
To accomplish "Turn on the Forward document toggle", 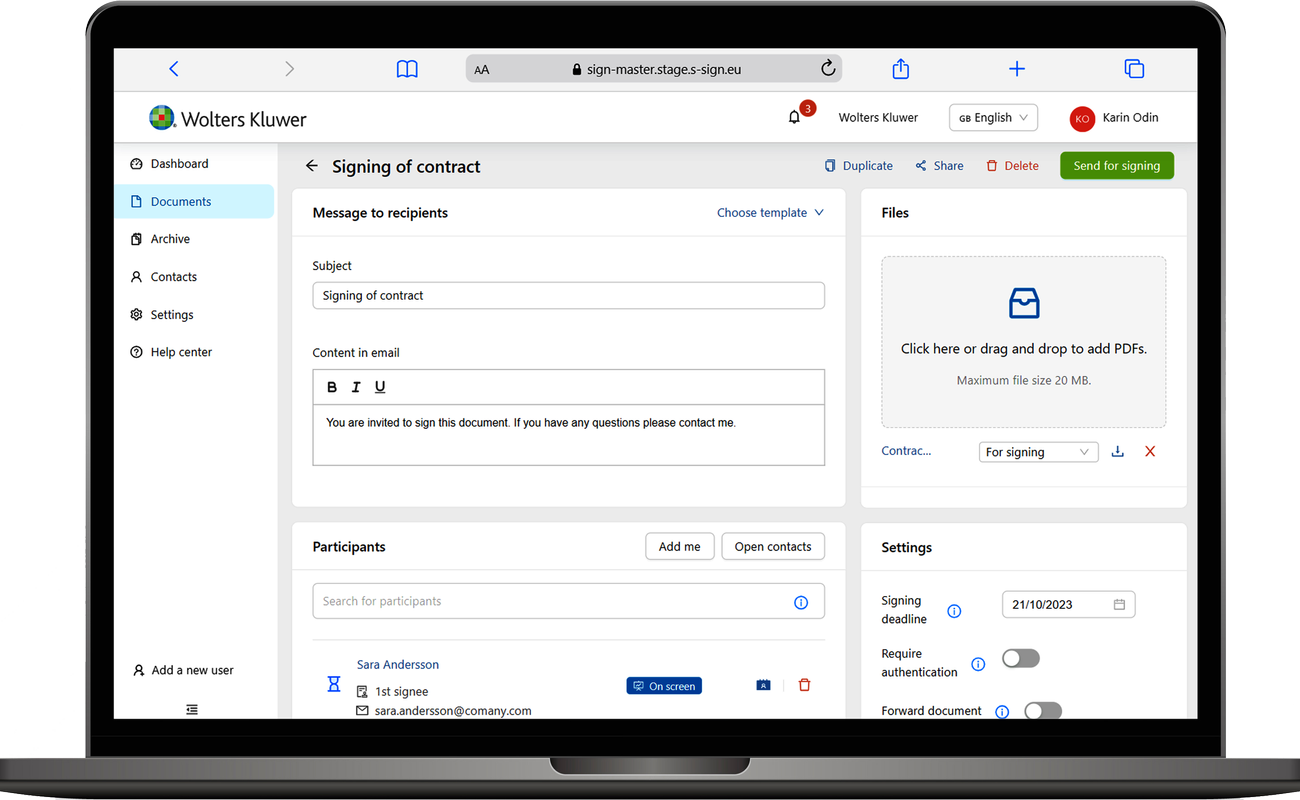I will click(1043, 710).
